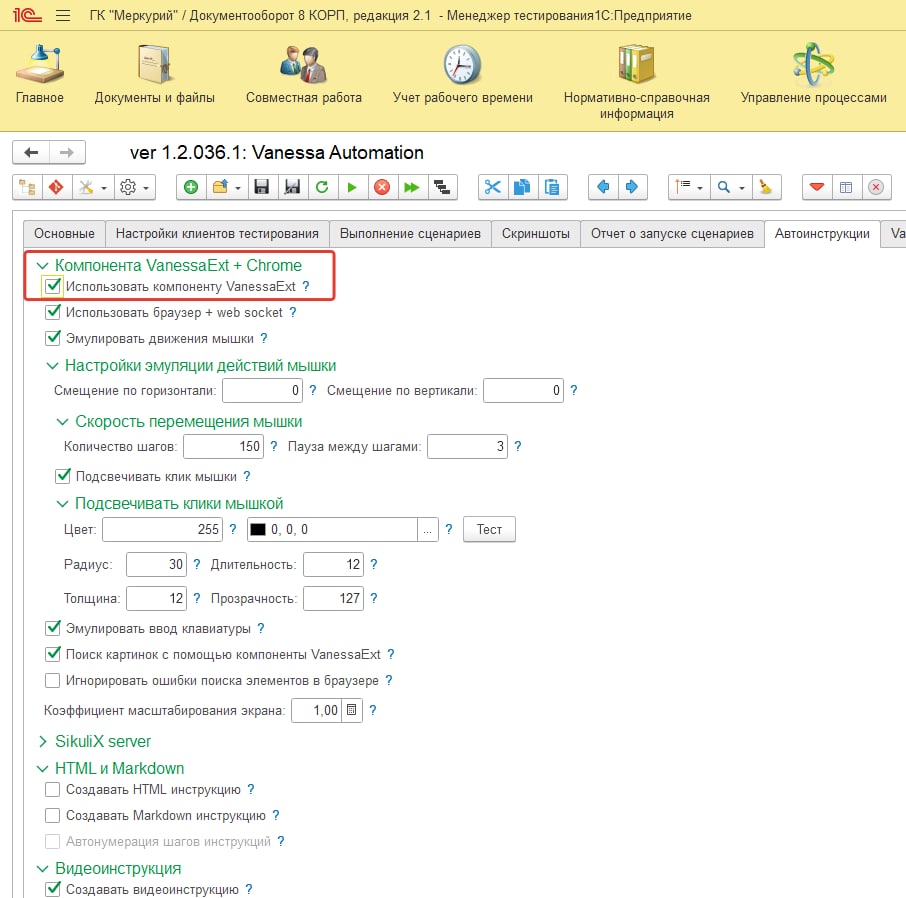Image resolution: width=906 pixels, height=898 pixels.
Task: Toggle Поиск картинок с помощью VanessaExt checkbox
Action: [53, 654]
